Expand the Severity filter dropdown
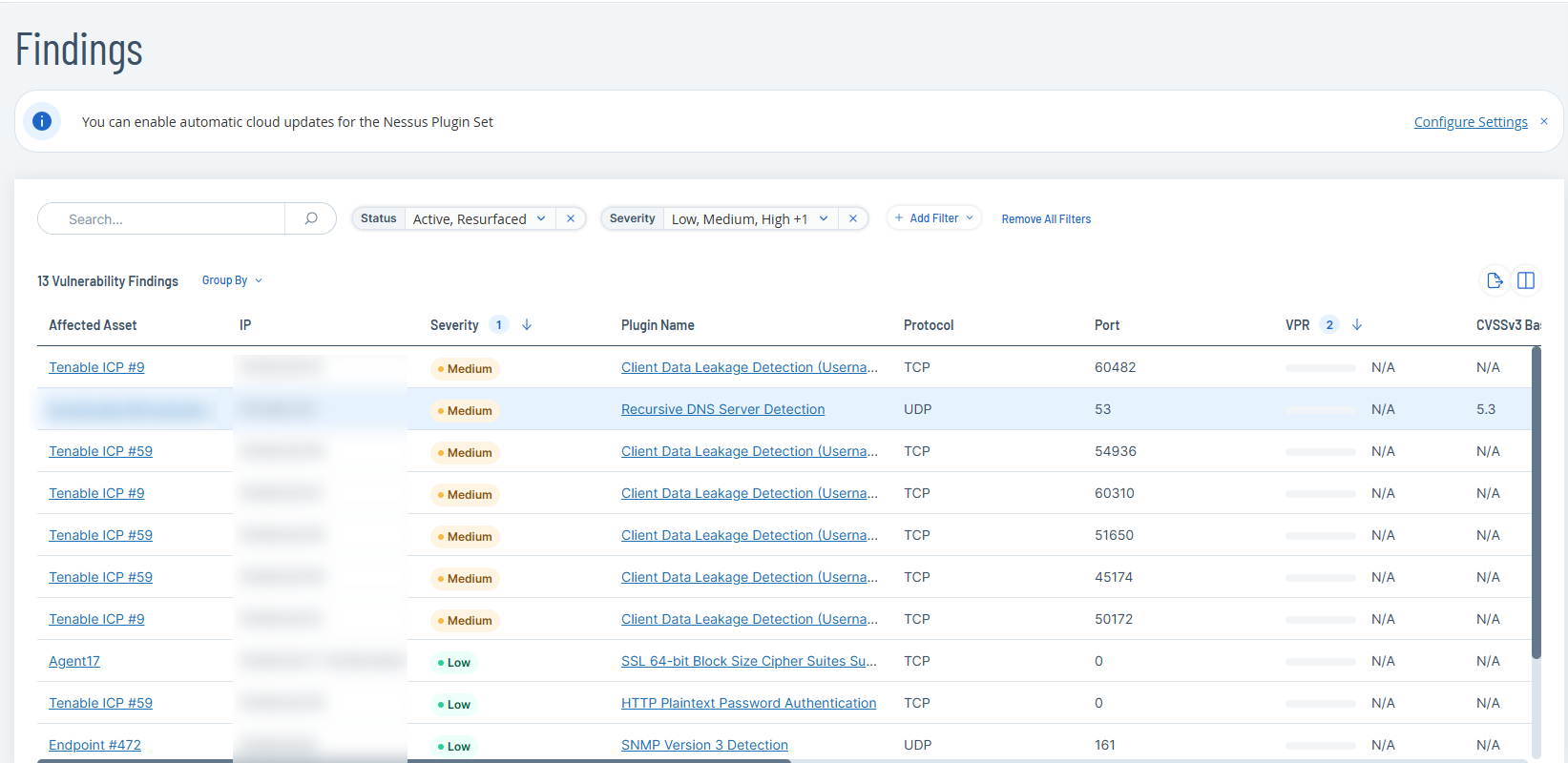 pyautogui.click(x=824, y=218)
